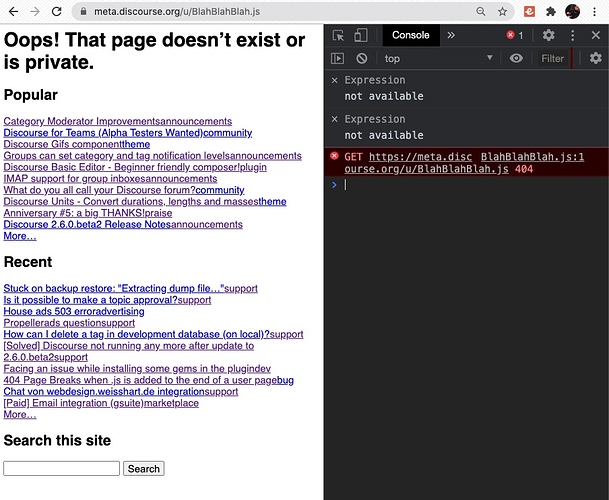The height and width of the screenshot is (500, 609).
Task: Open DevTools settings gear
Action: coord(548,35)
